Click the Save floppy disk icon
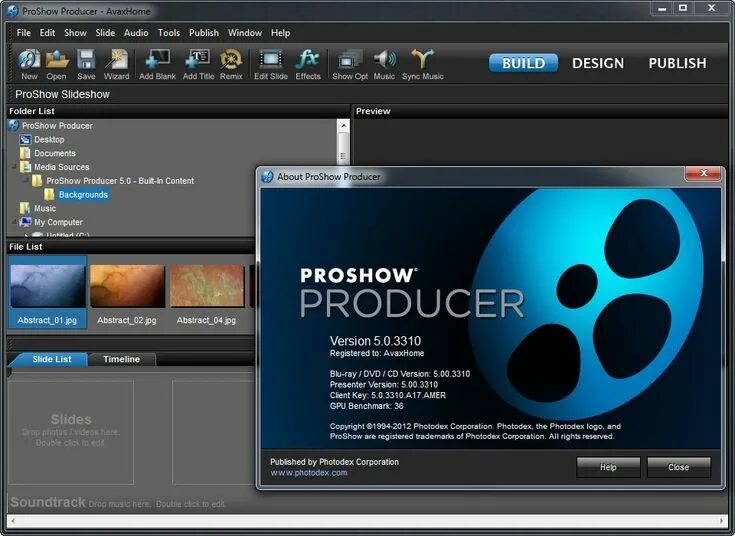Viewport: 735px width, 536px height. (86, 64)
